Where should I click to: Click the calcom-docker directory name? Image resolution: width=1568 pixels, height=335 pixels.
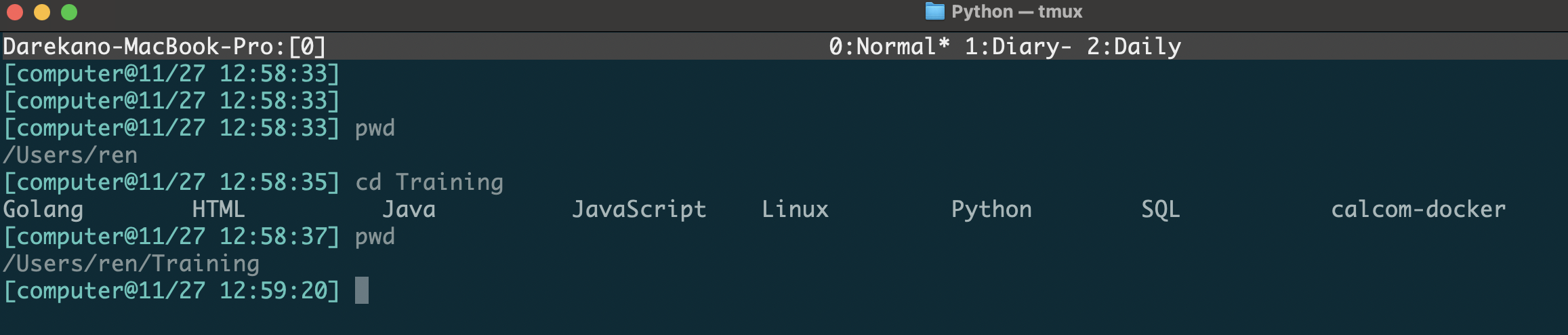pos(1418,210)
